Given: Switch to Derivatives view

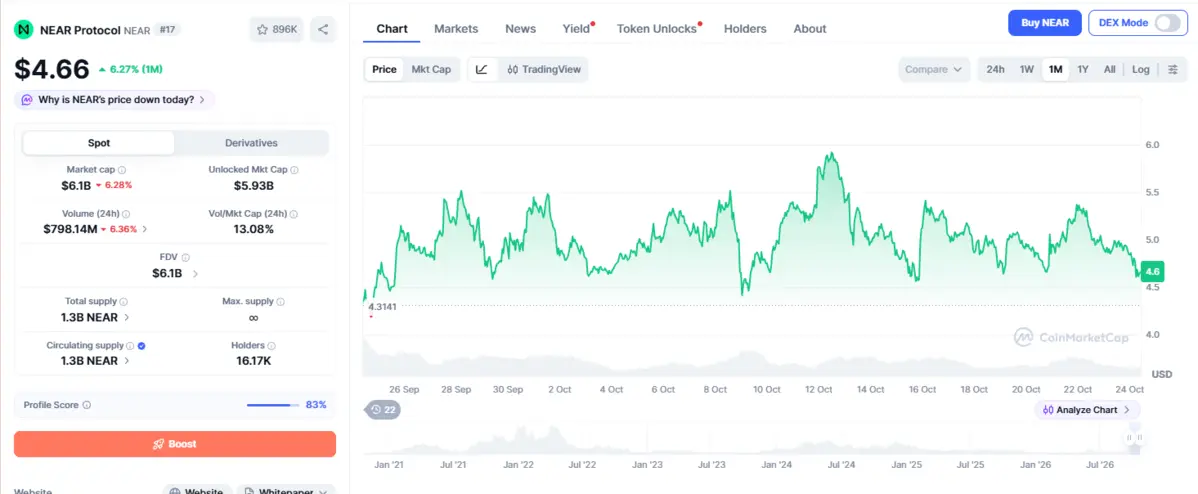Looking at the screenshot, I should 251,143.
